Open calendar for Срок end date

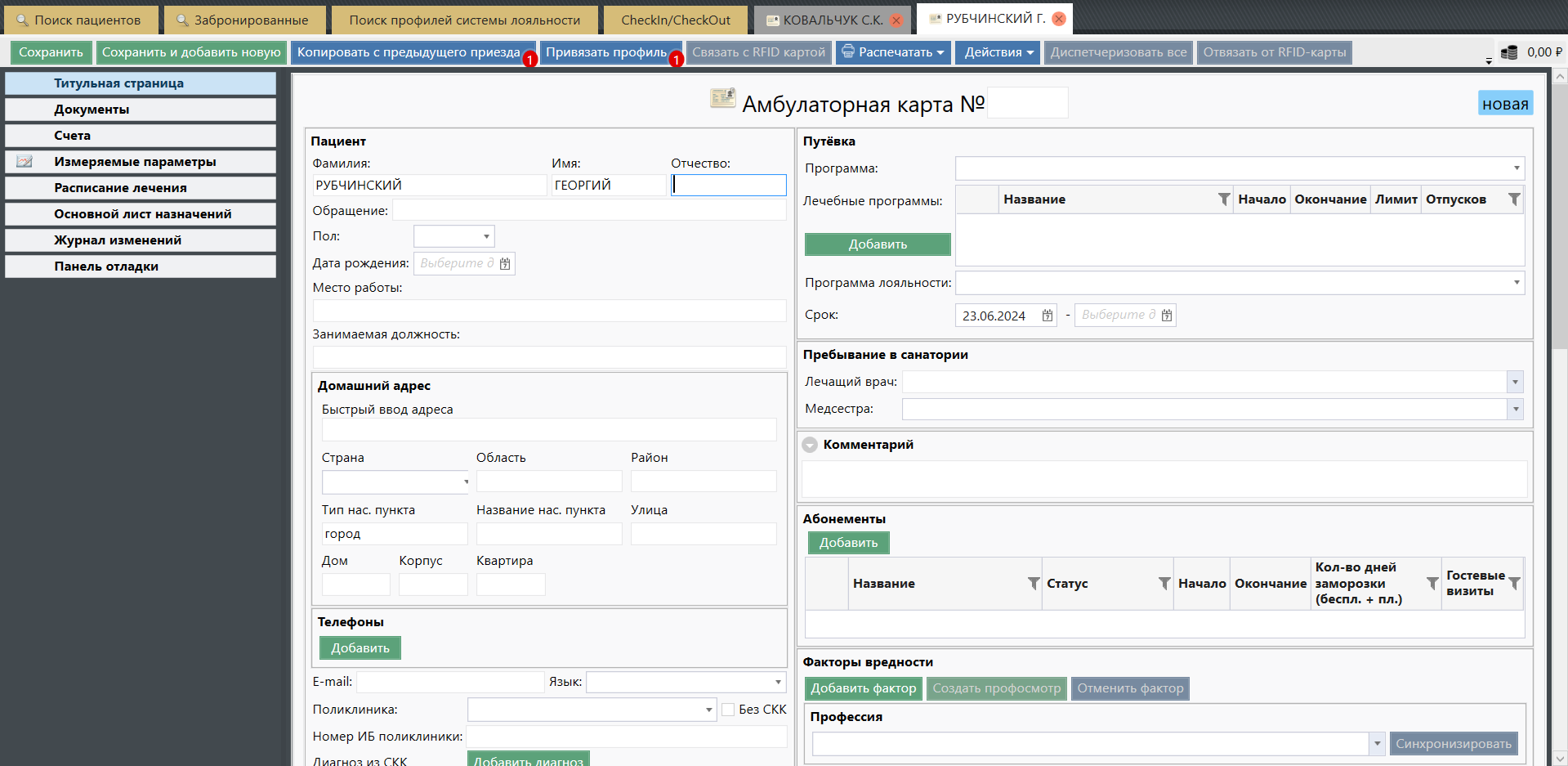point(1166,316)
